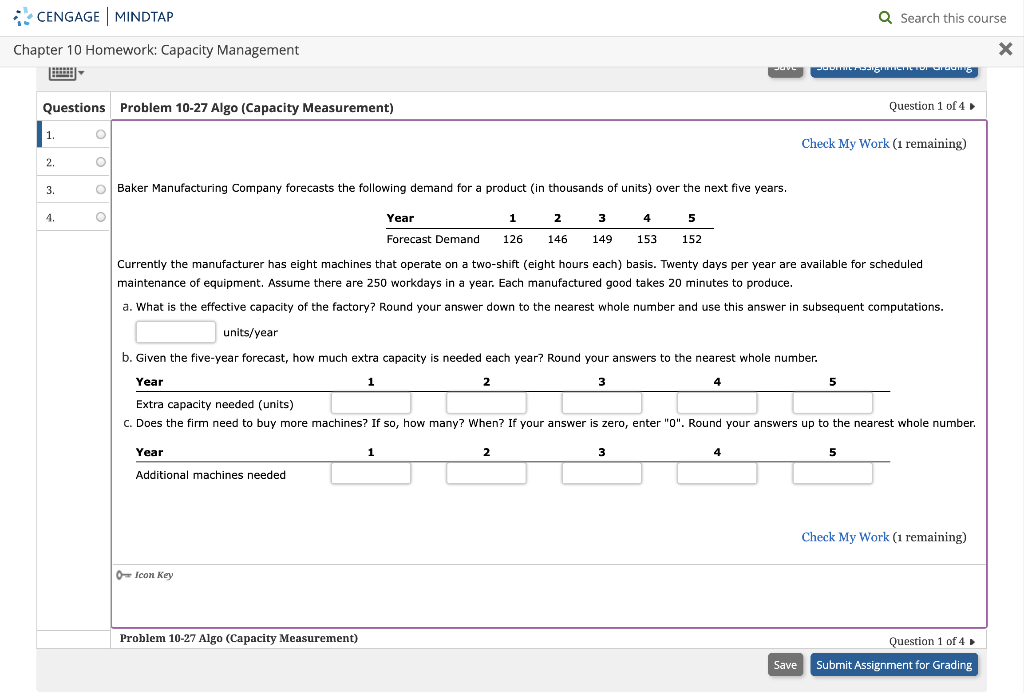Switch to question 2 in the Questions panel

(x=50, y=161)
